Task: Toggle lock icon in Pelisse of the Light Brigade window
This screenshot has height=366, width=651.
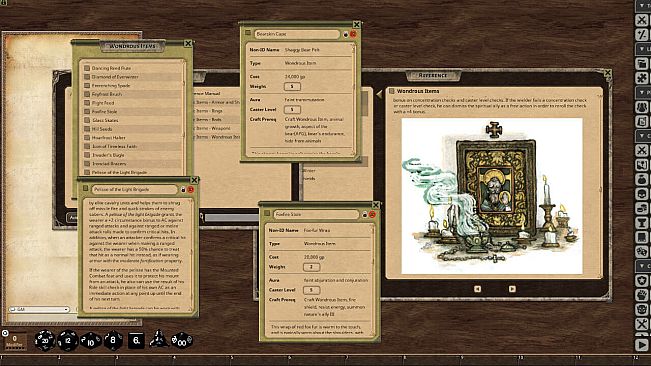Action: [x=183, y=190]
